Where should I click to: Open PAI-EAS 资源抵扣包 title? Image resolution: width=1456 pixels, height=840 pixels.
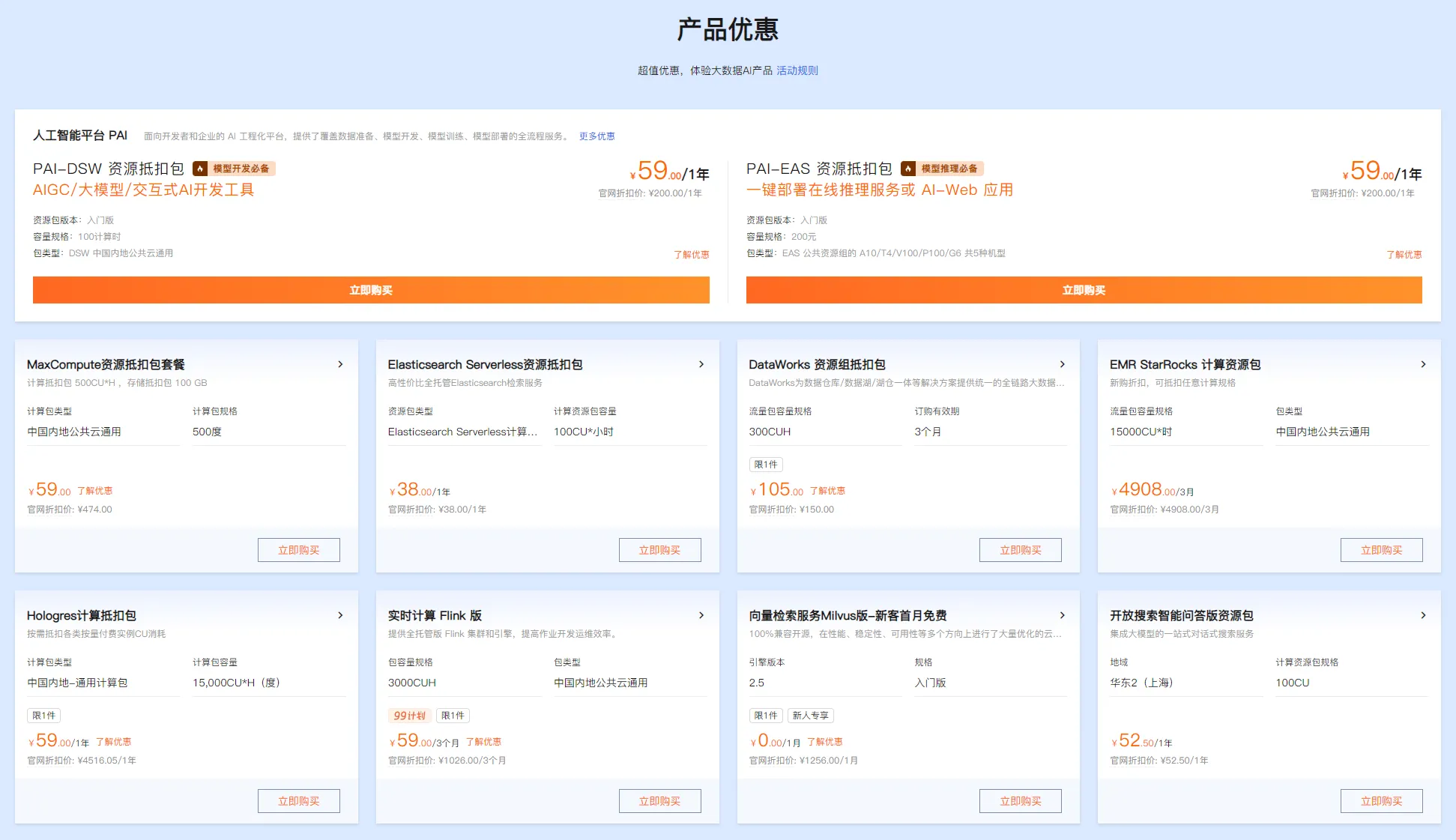click(819, 169)
